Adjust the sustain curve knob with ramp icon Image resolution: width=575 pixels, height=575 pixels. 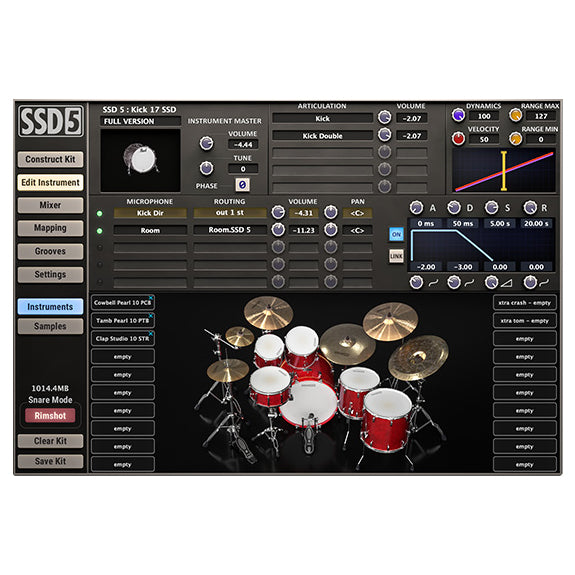click(x=491, y=282)
